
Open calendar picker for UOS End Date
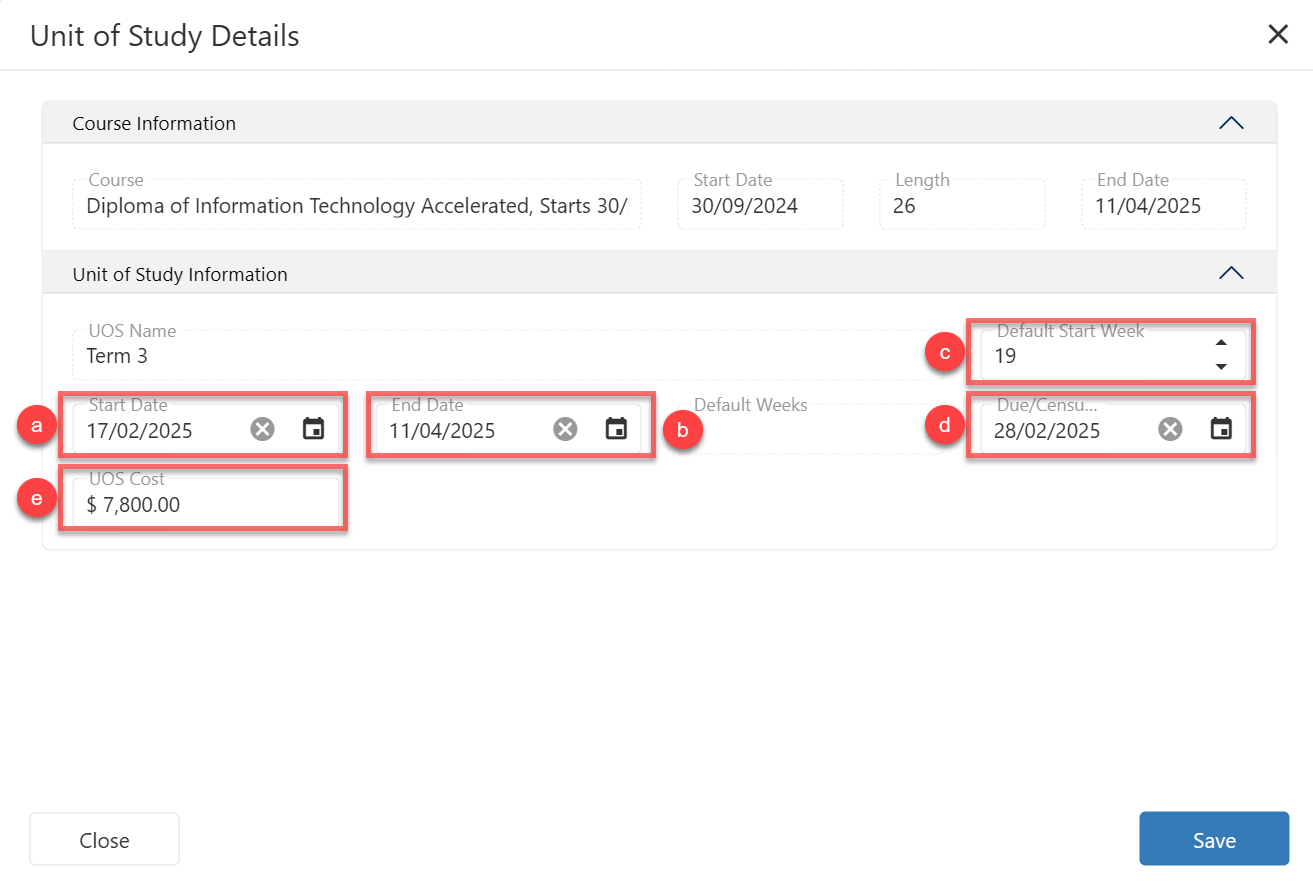[617, 429]
